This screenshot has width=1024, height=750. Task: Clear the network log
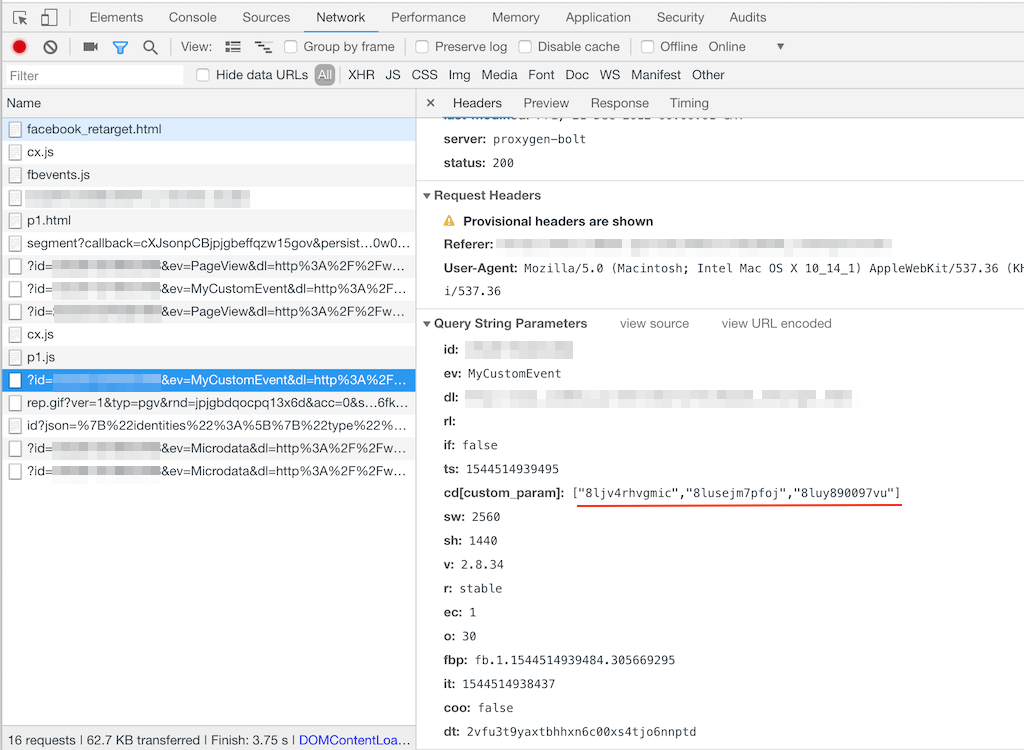click(x=50, y=47)
